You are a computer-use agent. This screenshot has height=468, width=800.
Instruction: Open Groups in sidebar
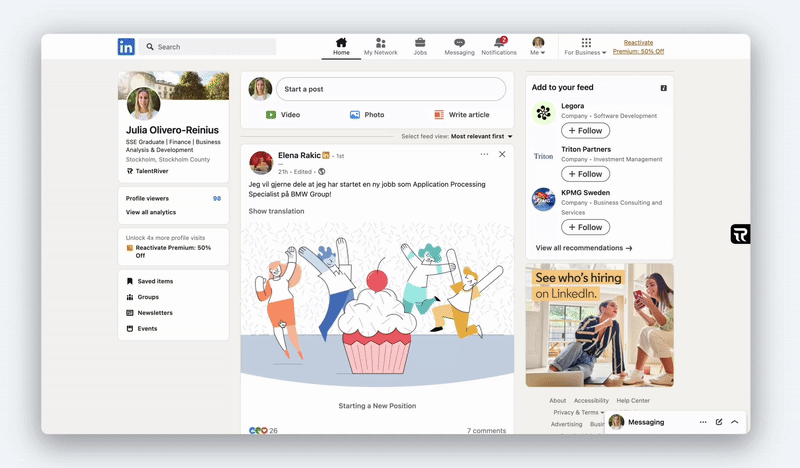coord(143,297)
